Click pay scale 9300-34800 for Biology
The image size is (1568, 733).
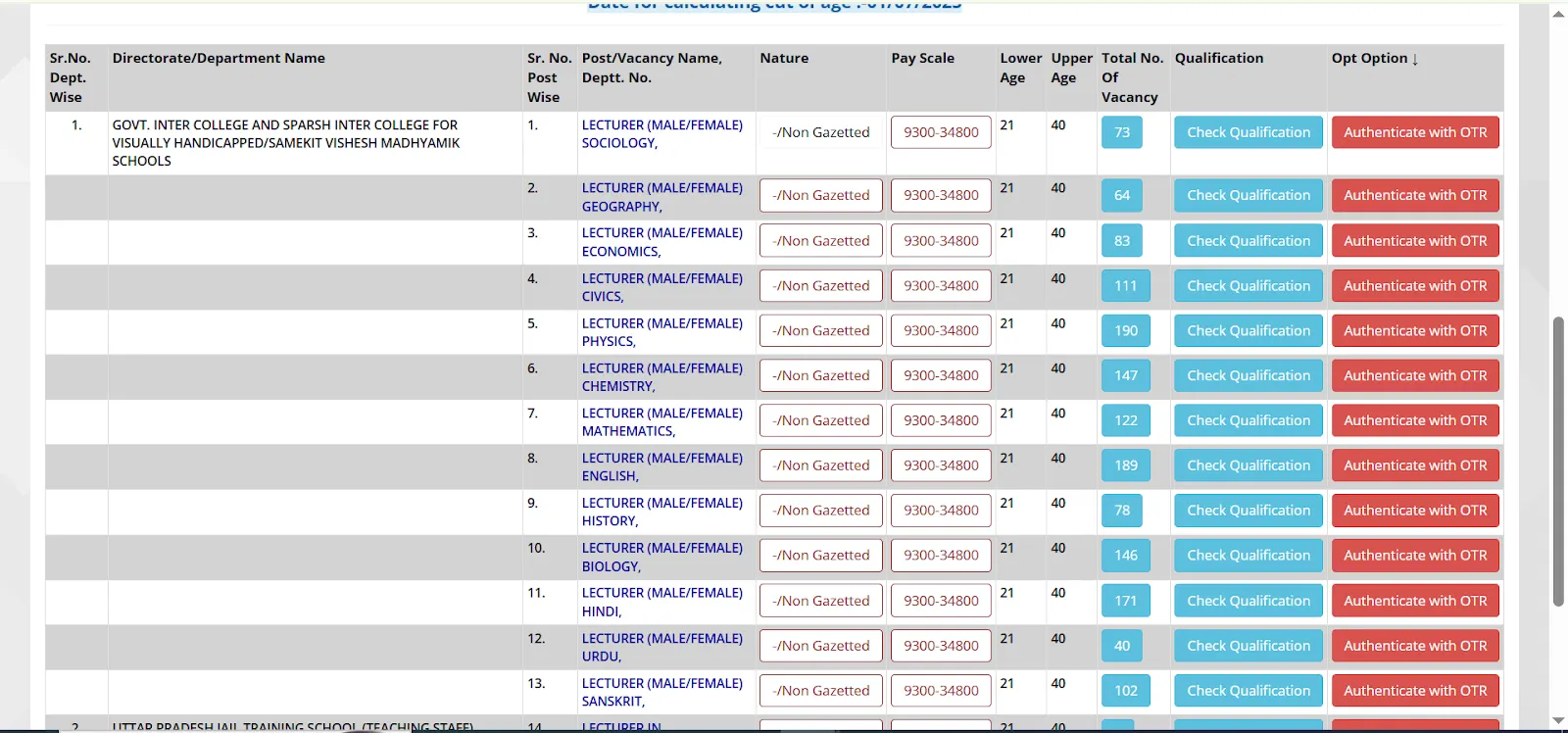940,556
